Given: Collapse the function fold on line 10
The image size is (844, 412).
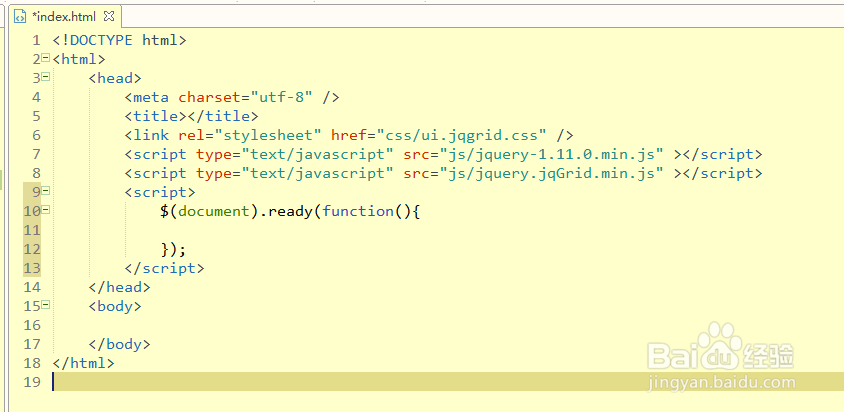Looking at the screenshot, I should tap(46, 210).
